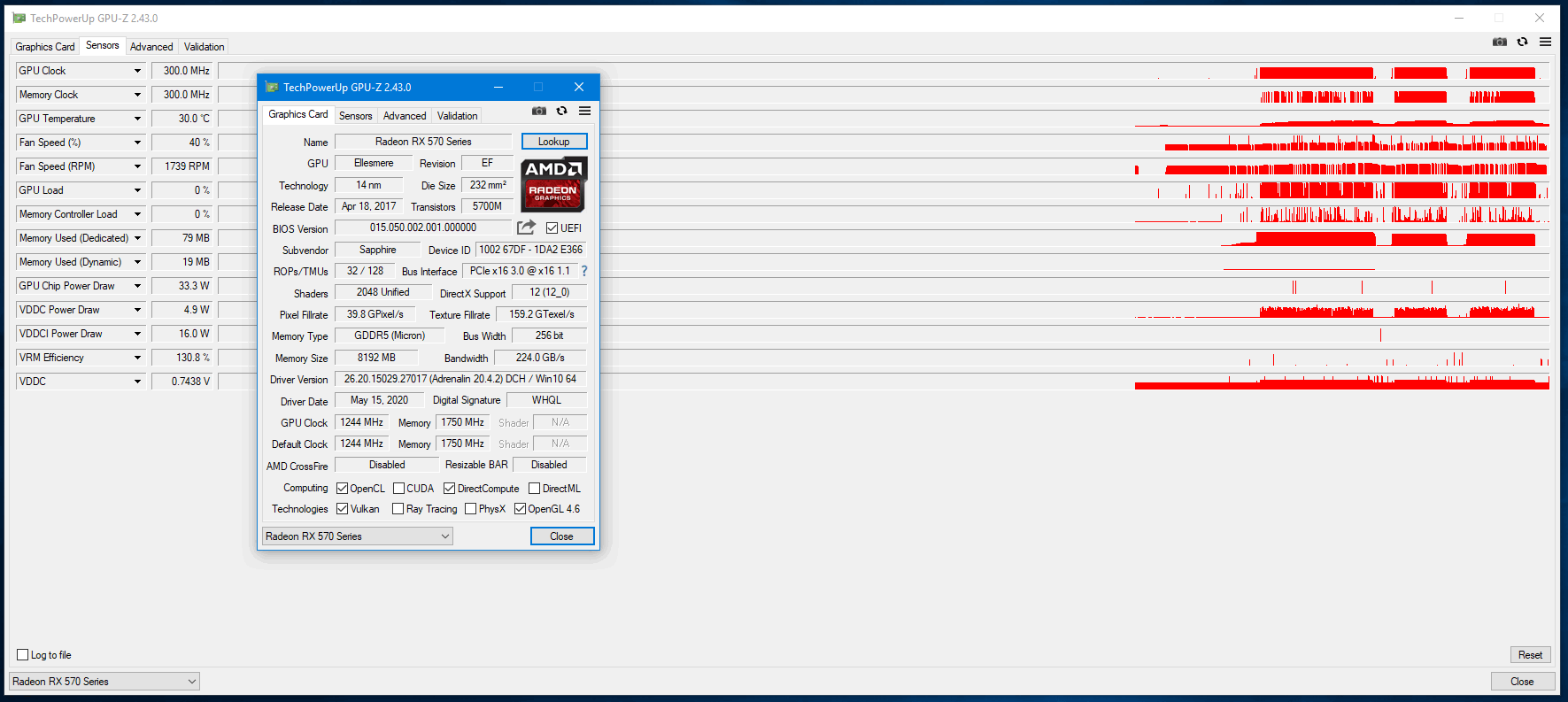Open Fan Speed (%) sensor dropdown
Viewport: 1568px width, 702px height.
coord(137,143)
